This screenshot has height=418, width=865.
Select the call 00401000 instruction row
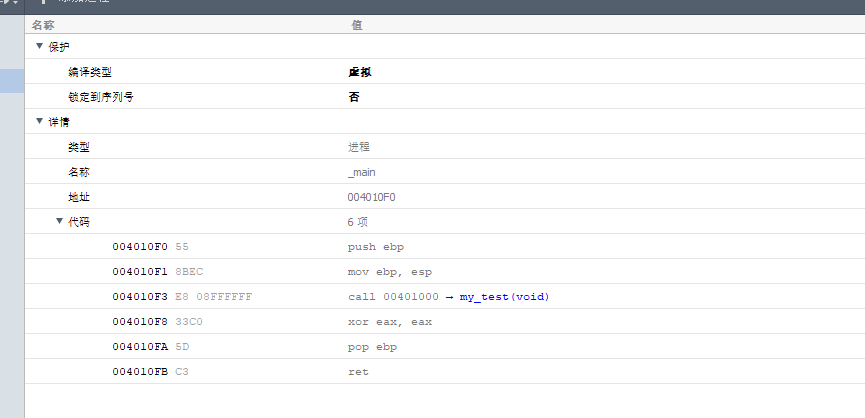390,297
